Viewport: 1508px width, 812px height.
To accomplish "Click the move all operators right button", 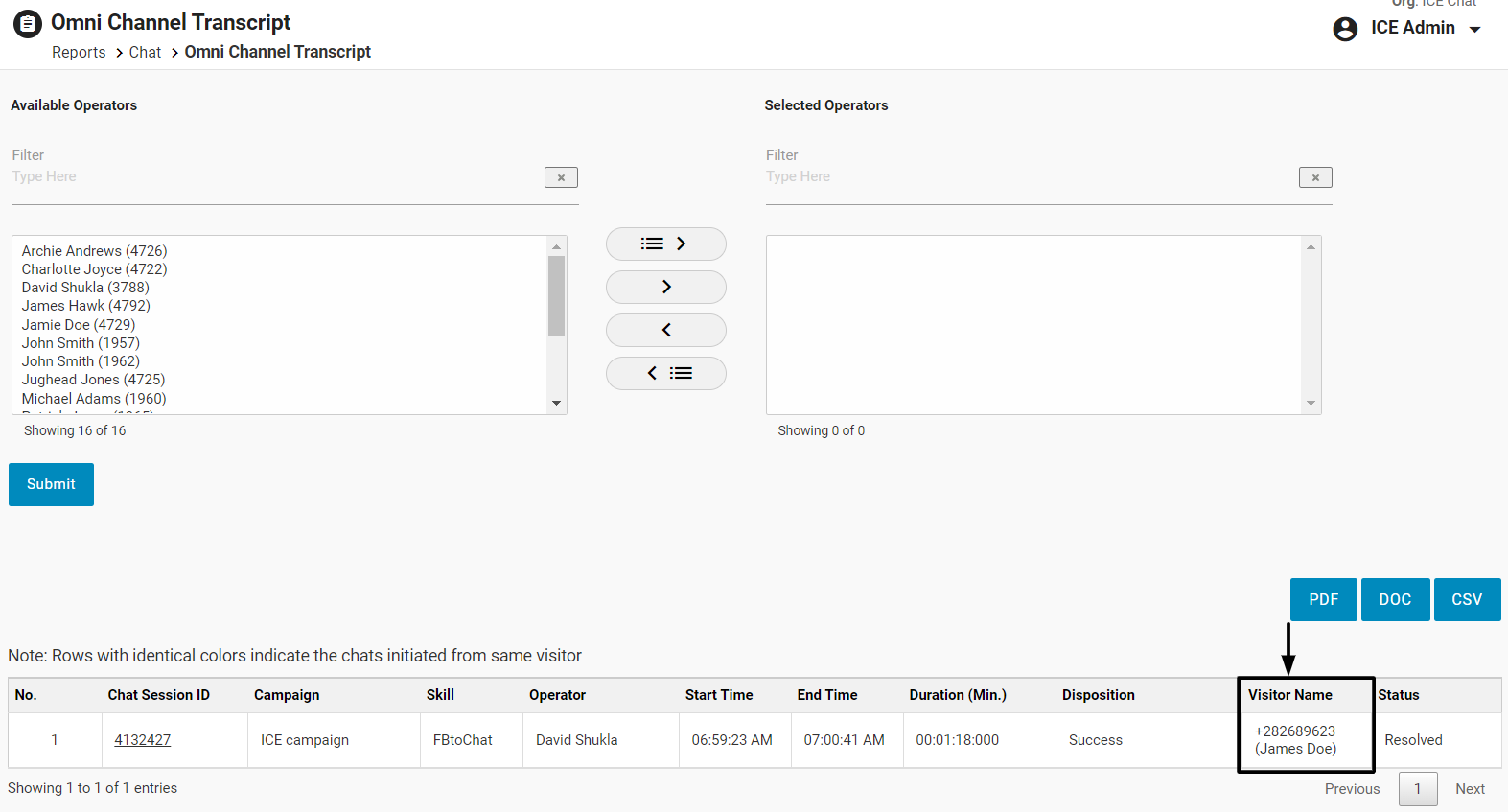I will pos(665,244).
